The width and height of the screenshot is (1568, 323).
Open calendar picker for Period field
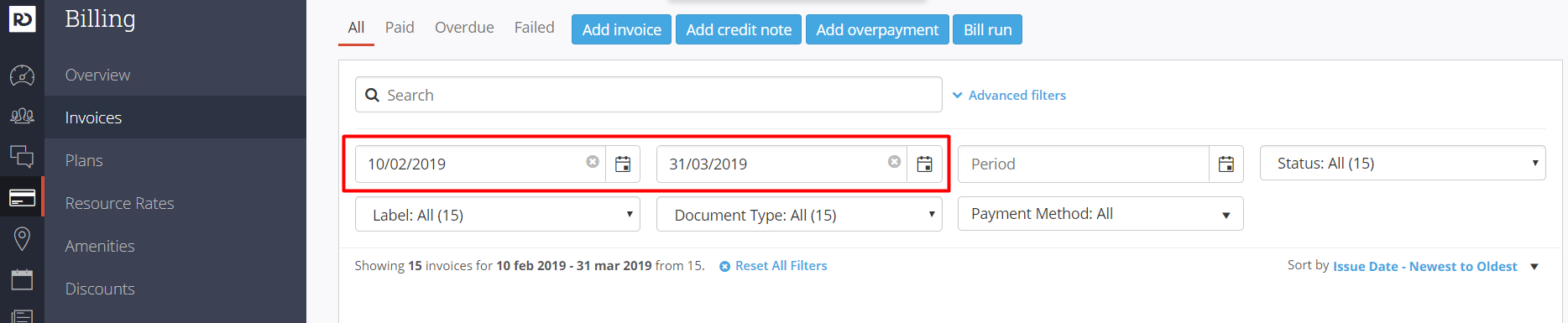point(1226,164)
